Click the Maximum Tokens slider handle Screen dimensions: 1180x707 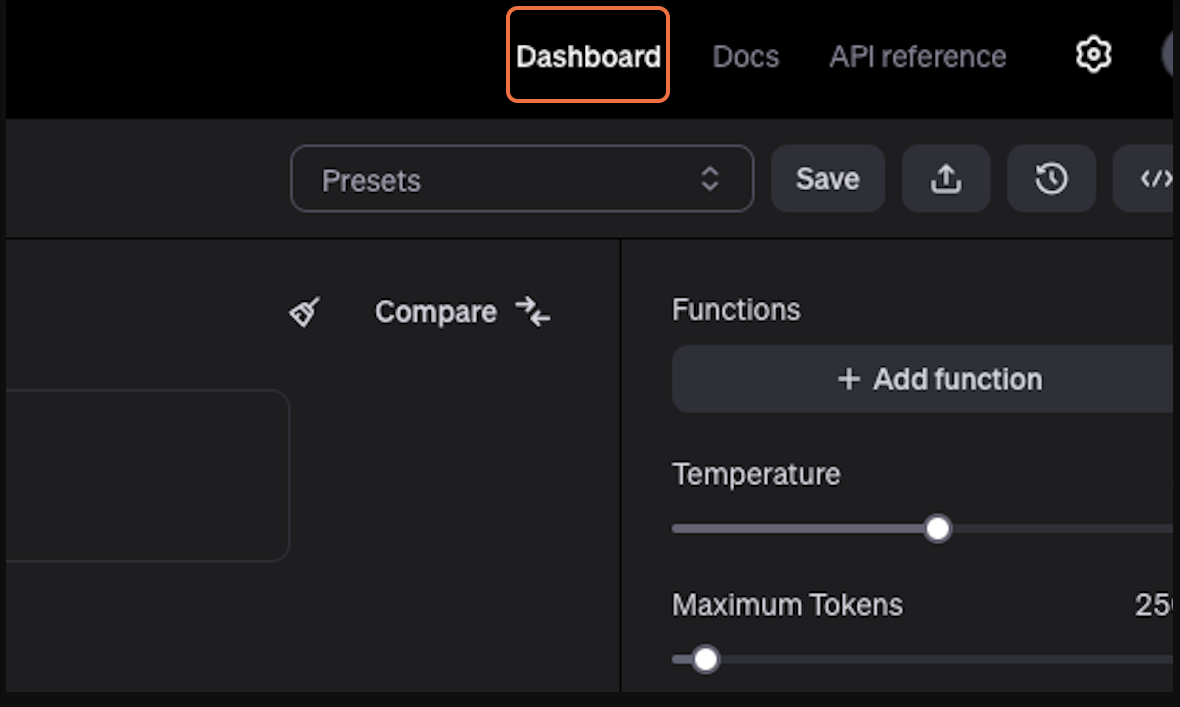(x=706, y=659)
